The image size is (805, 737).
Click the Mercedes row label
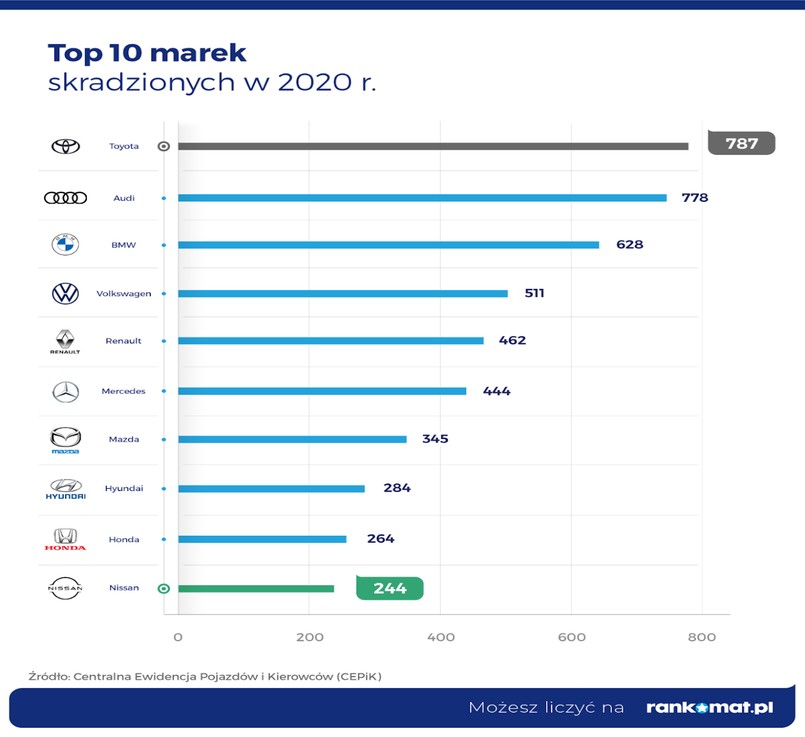[x=124, y=390]
